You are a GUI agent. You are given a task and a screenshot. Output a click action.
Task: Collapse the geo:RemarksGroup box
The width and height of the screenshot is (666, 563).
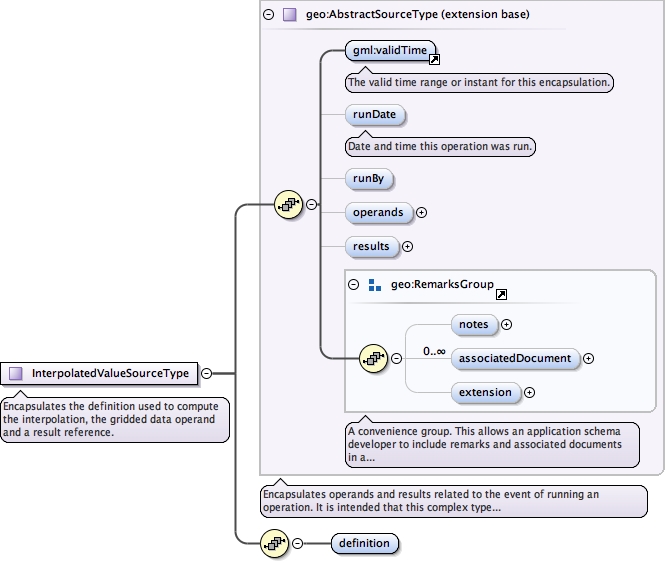pyautogui.click(x=354, y=285)
